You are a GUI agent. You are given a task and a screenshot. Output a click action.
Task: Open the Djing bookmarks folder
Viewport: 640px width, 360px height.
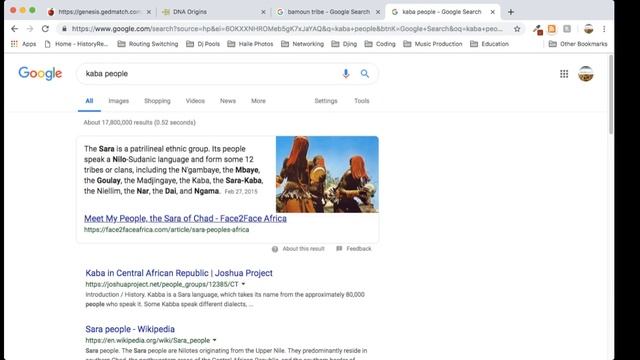(344, 44)
